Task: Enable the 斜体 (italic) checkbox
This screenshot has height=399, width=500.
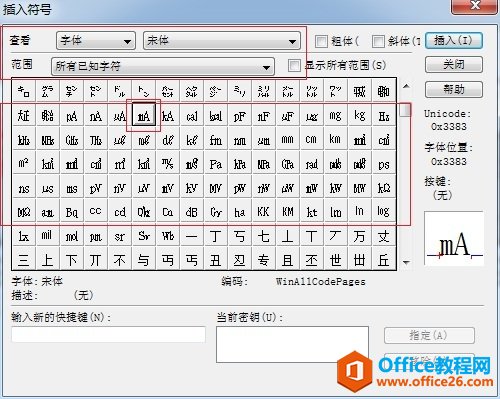Action: coord(378,41)
